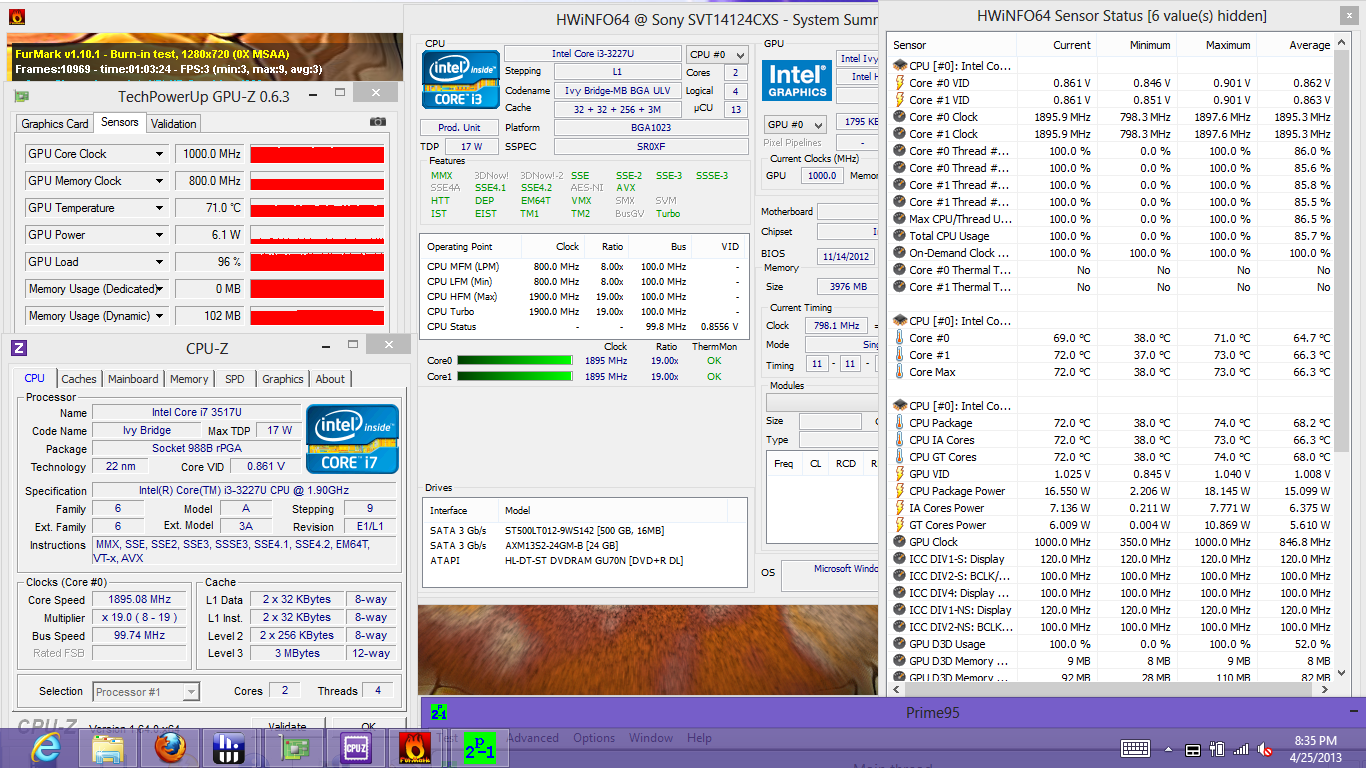Open Prime95 Options menu

(x=594, y=738)
